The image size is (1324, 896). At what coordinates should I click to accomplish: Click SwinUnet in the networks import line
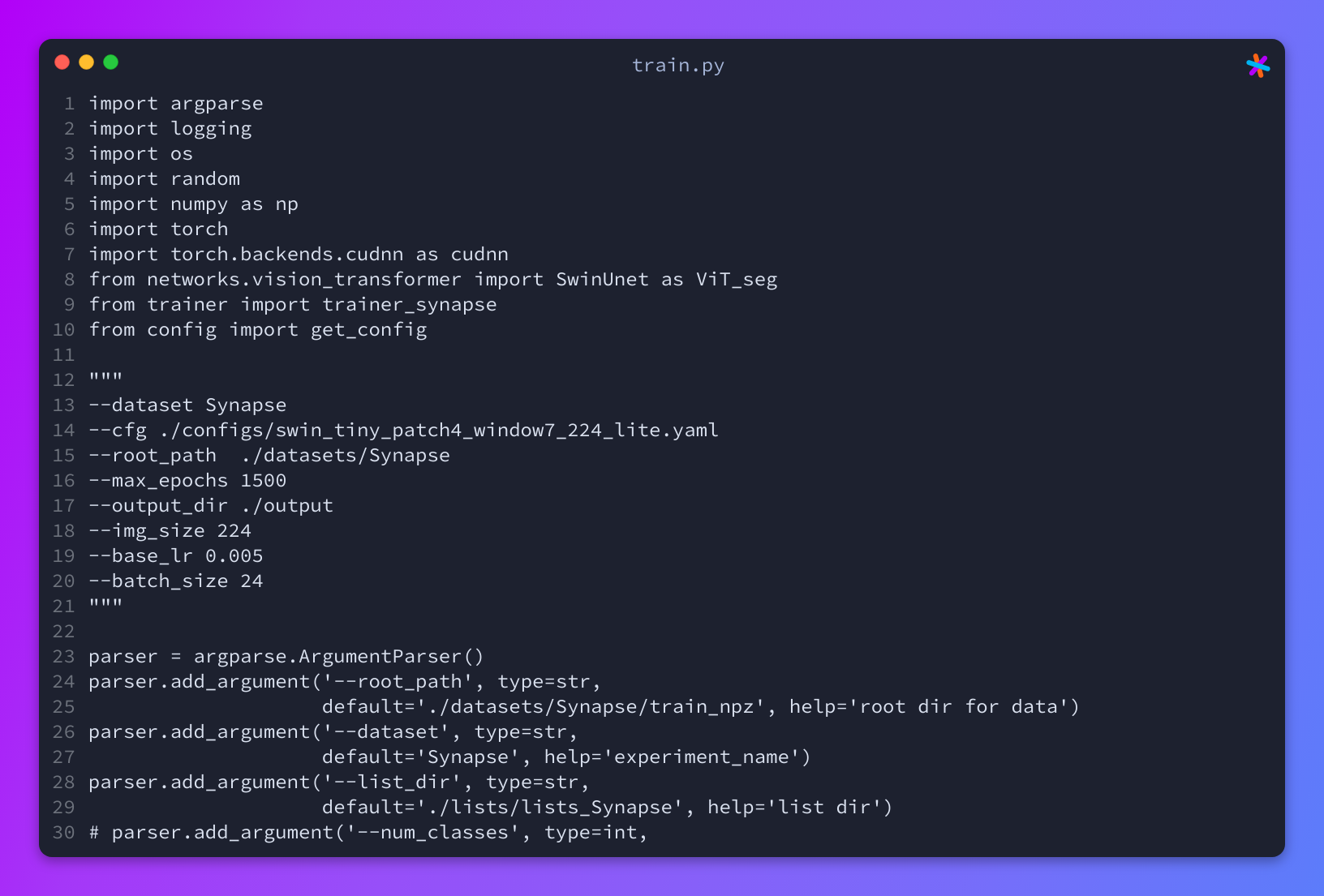(602, 280)
